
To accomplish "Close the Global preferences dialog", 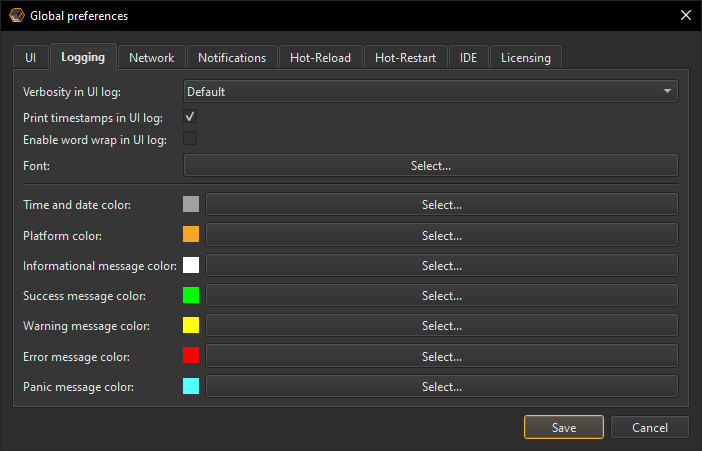I will pyautogui.click(x=684, y=16).
